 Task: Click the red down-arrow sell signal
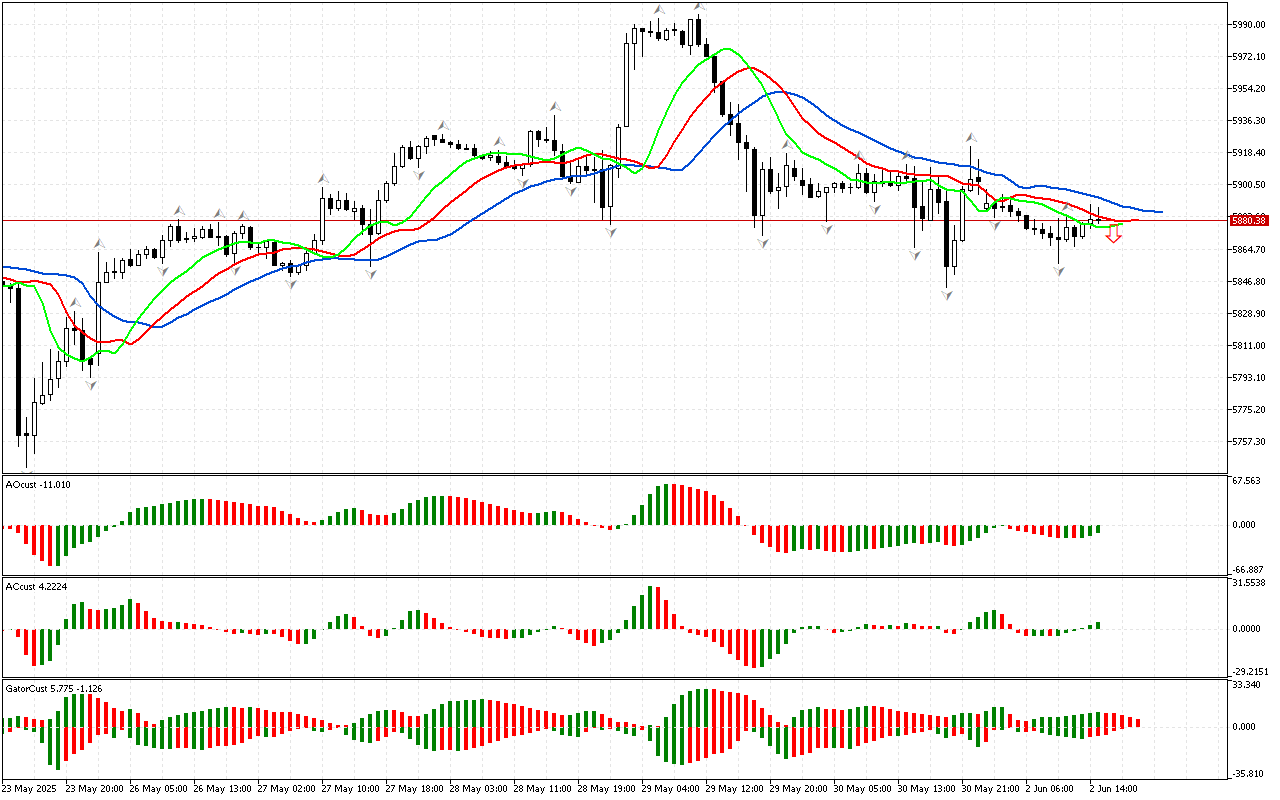point(1113,235)
